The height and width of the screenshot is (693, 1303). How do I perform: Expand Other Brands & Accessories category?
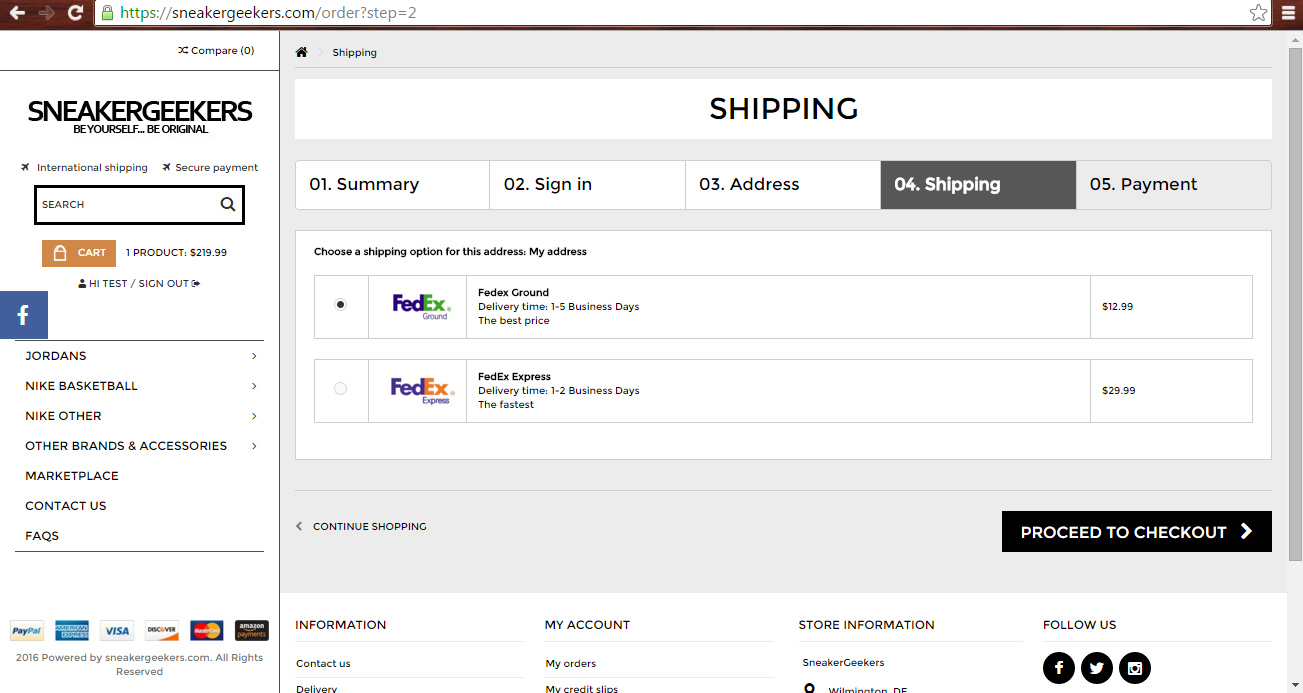point(254,446)
